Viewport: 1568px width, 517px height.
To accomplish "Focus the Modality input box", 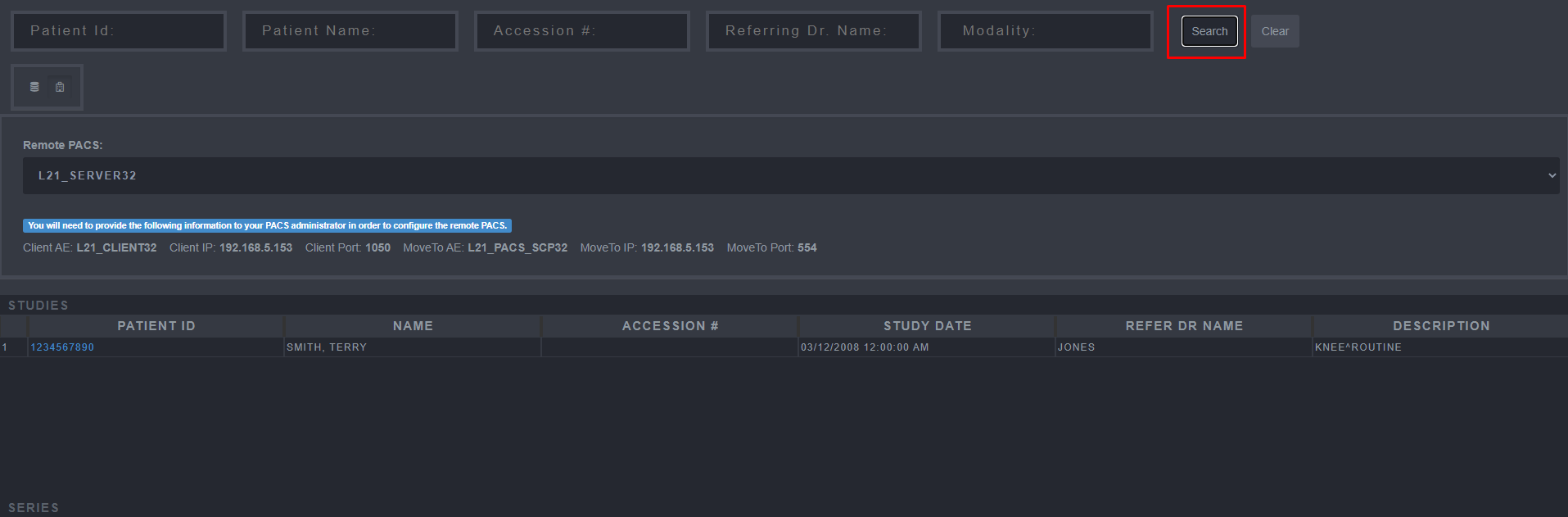I will [x=1045, y=31].
